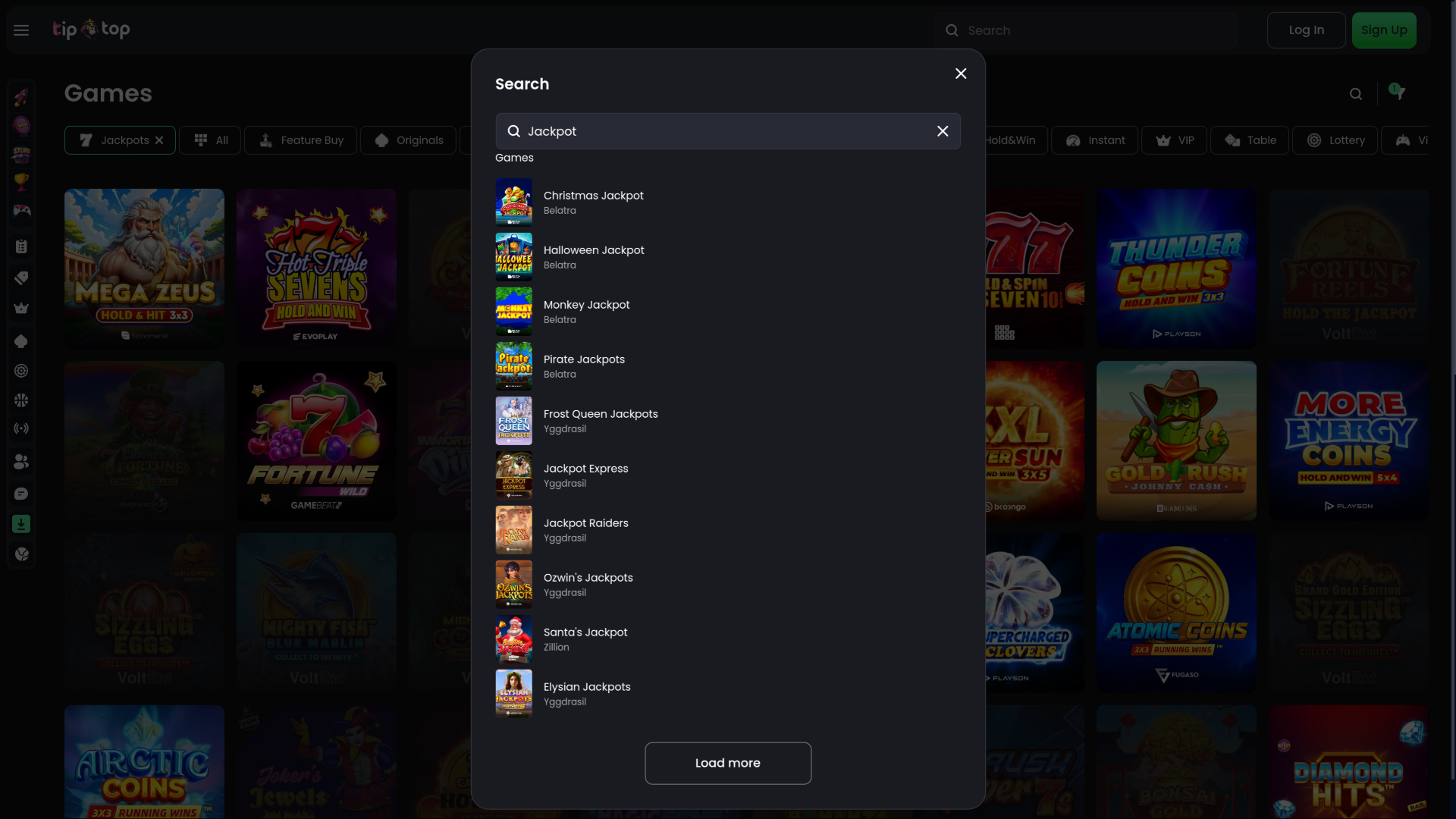Click the tip top logo
The width and height of the screenshot is (1456, 819).
pos(91,30)
